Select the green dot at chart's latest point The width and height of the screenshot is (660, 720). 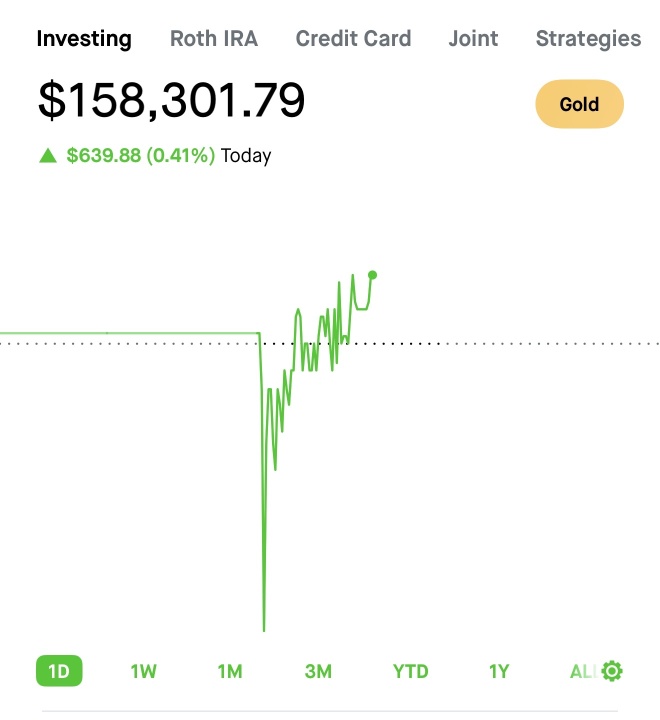point(372,275)
